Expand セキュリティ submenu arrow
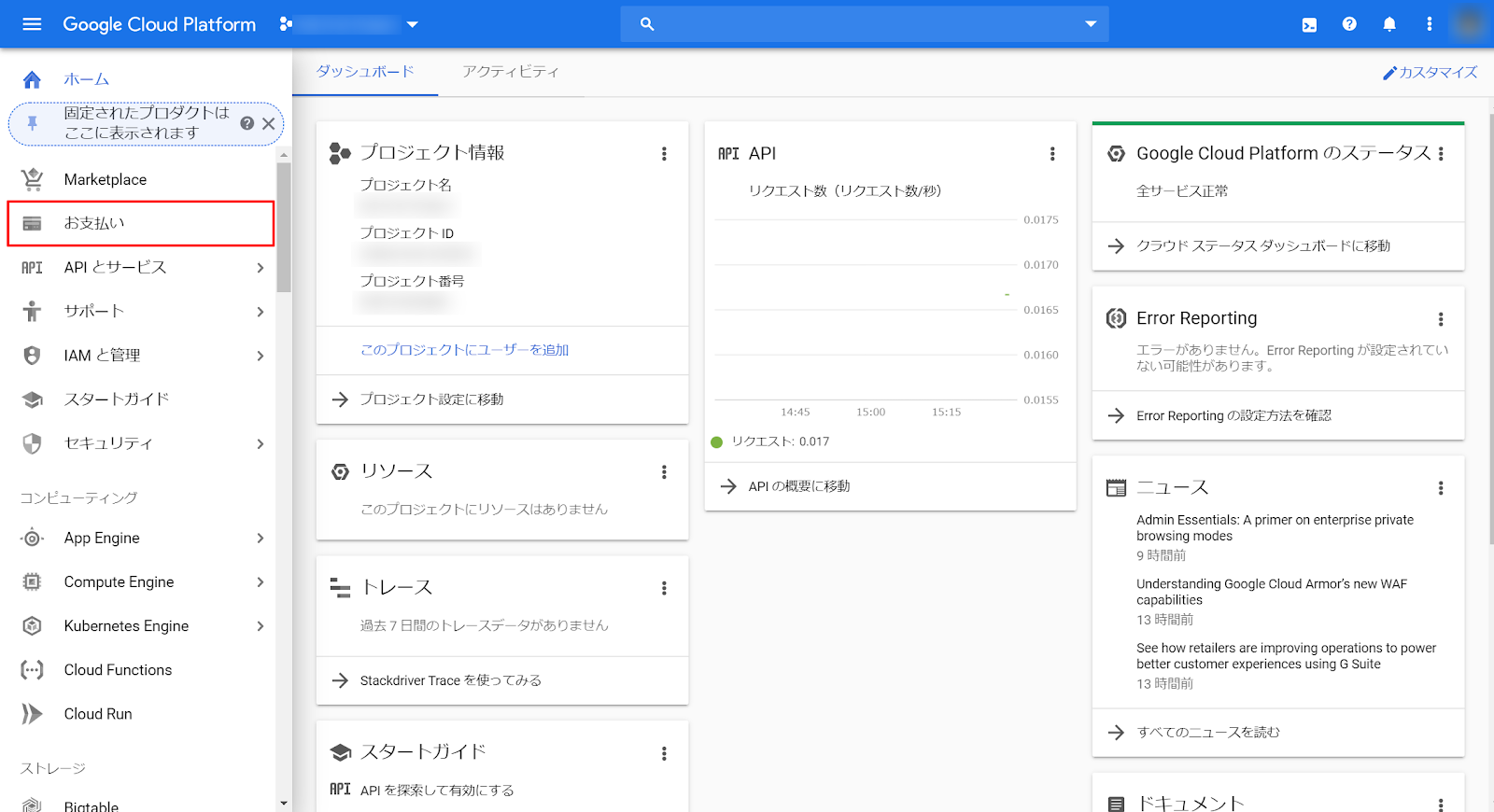Viewport: 1494px width, 812px height. (261, 443)
